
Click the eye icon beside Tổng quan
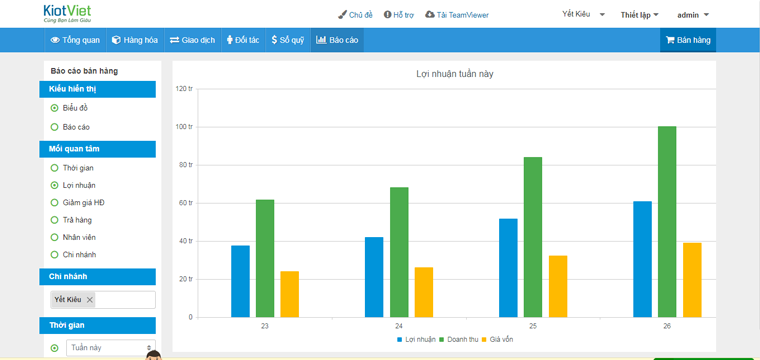[x=55, y=40]
